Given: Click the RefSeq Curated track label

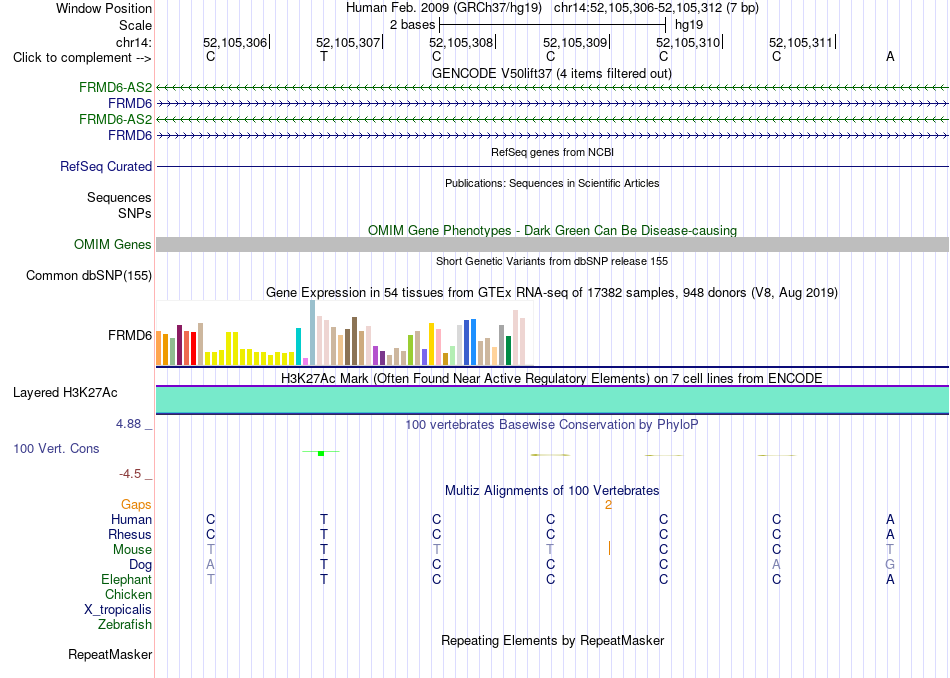Looking at the screenshot, I should pos(106,166).
